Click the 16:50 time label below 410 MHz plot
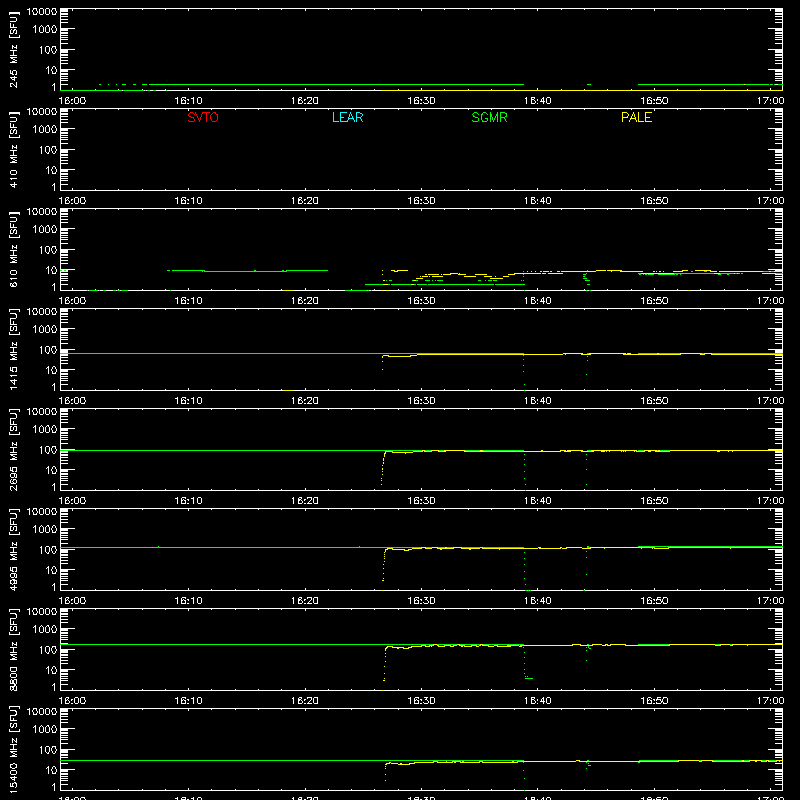Viewport: 800px width, 800px height. [x=654, y=201]
